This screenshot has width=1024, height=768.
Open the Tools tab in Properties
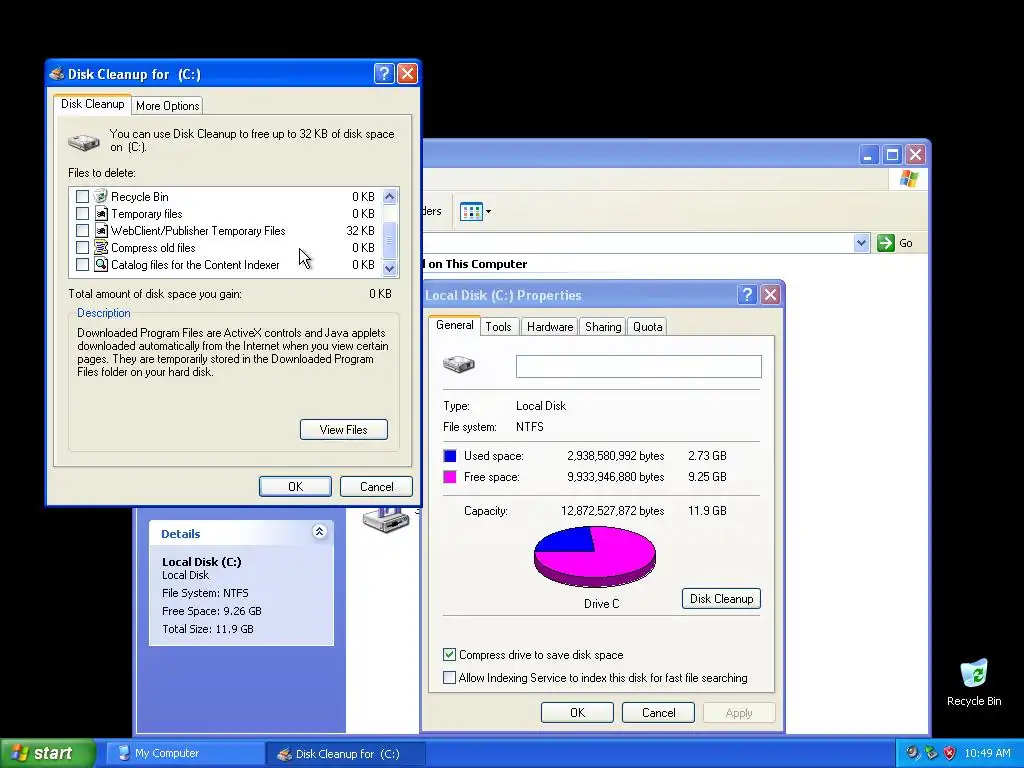tap(498, 327)
